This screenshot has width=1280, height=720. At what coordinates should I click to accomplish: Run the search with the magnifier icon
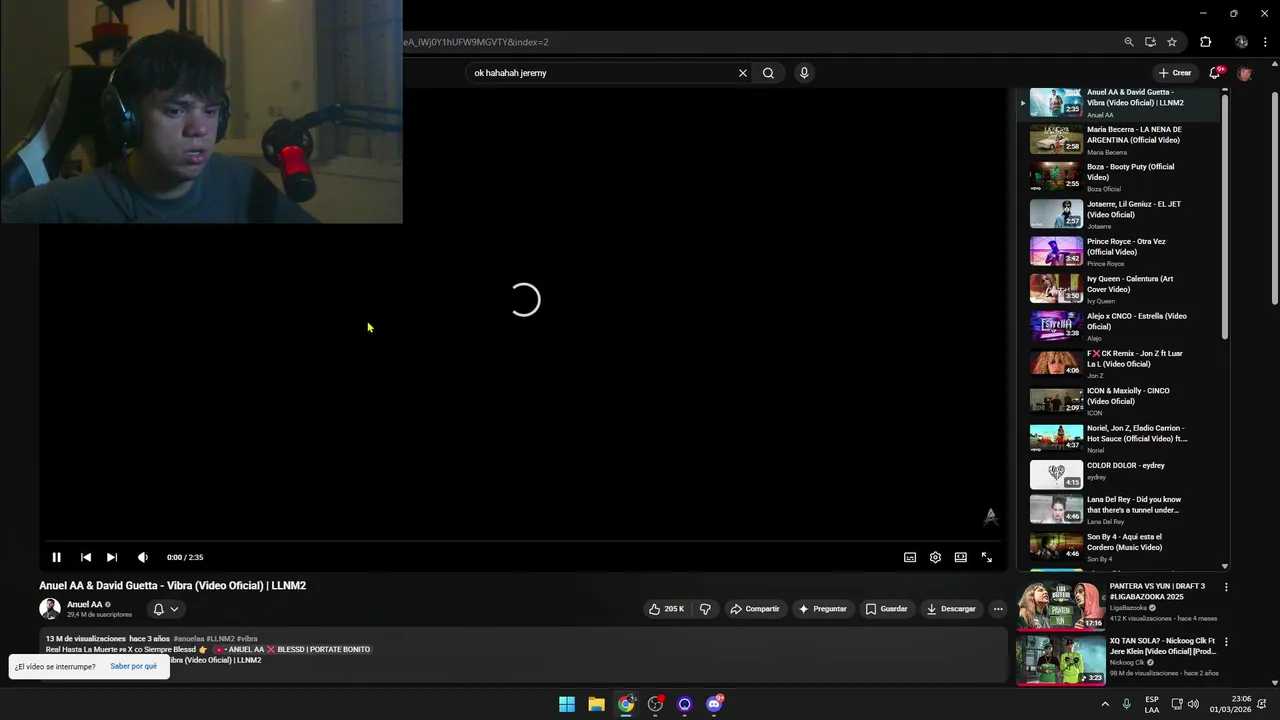pos(768,73)
